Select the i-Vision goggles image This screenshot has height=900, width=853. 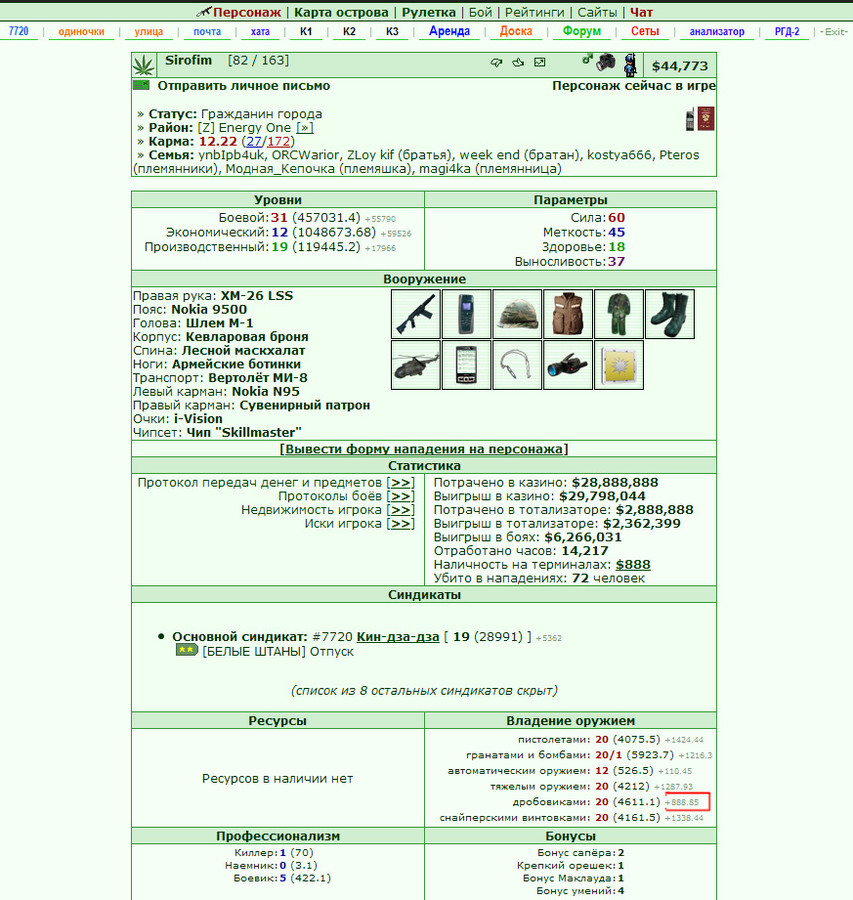[568, 365]
